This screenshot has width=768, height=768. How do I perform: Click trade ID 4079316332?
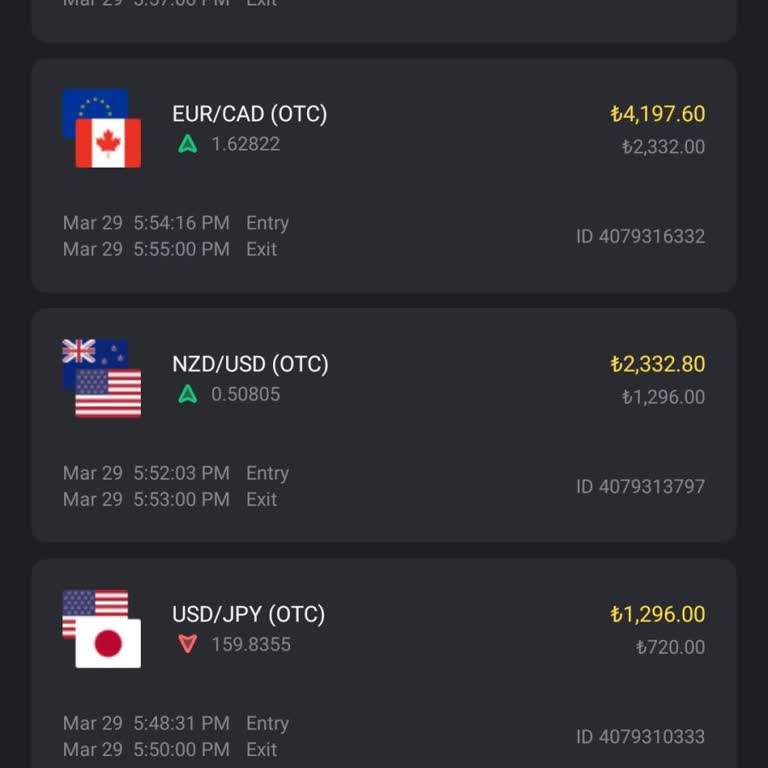point(640,237)
